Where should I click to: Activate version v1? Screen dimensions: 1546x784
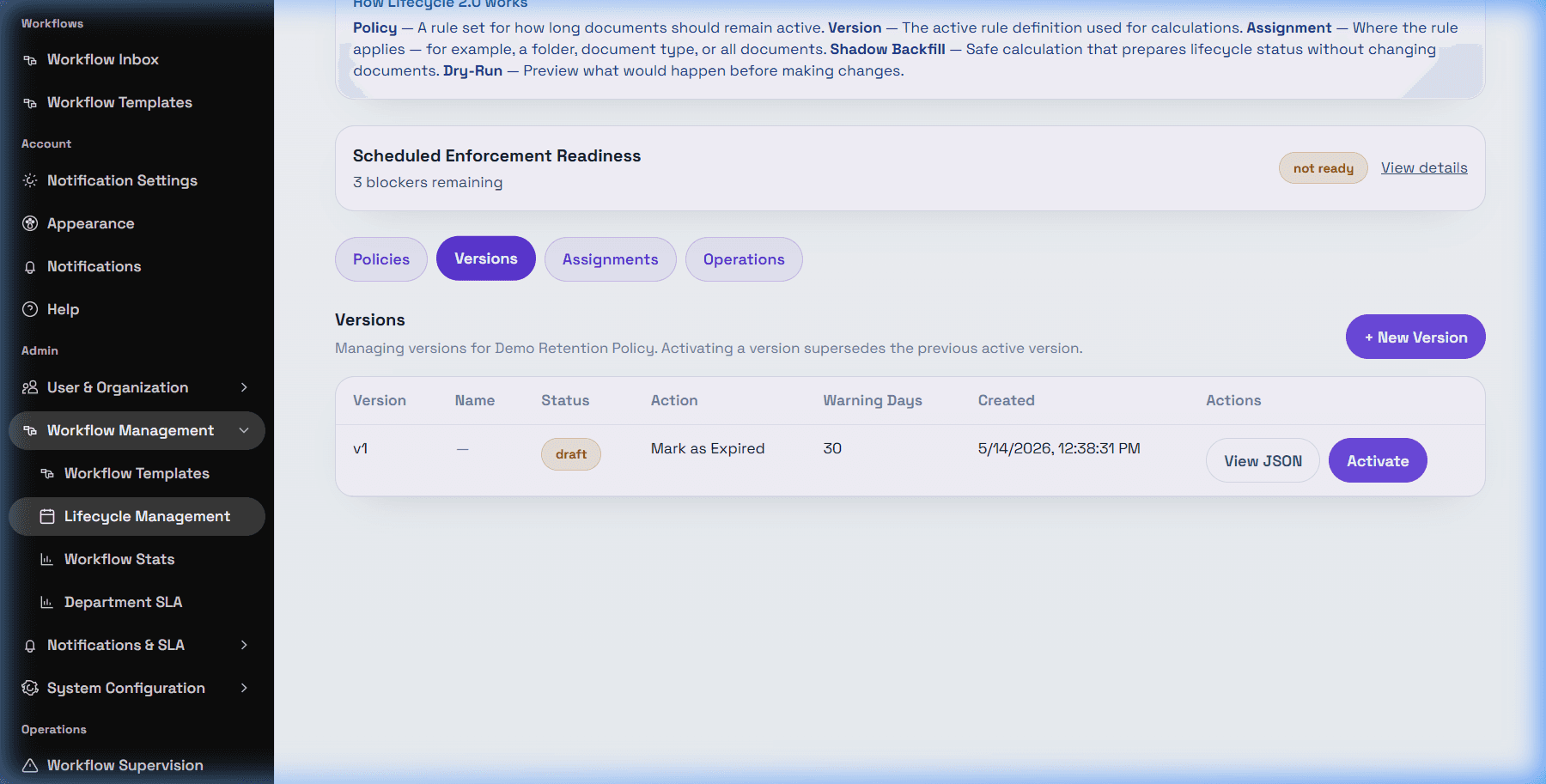1378,460
